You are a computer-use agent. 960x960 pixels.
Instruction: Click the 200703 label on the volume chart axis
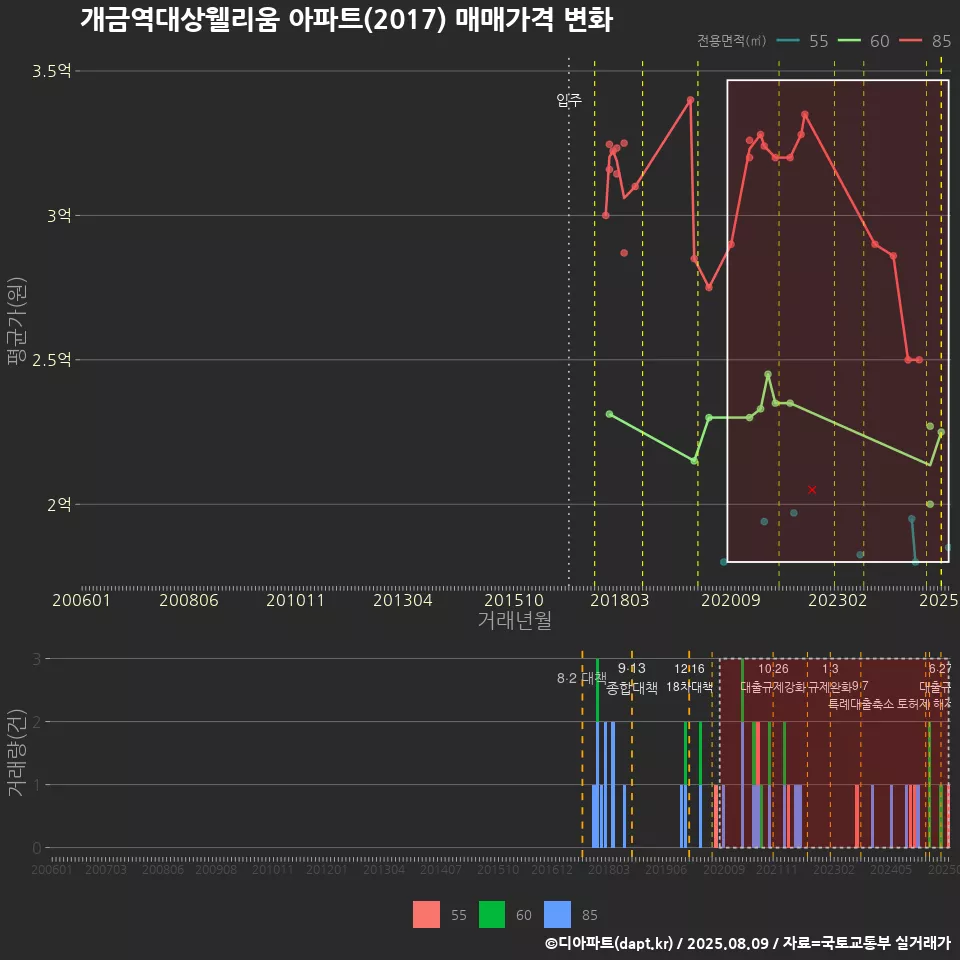point(105,869)
